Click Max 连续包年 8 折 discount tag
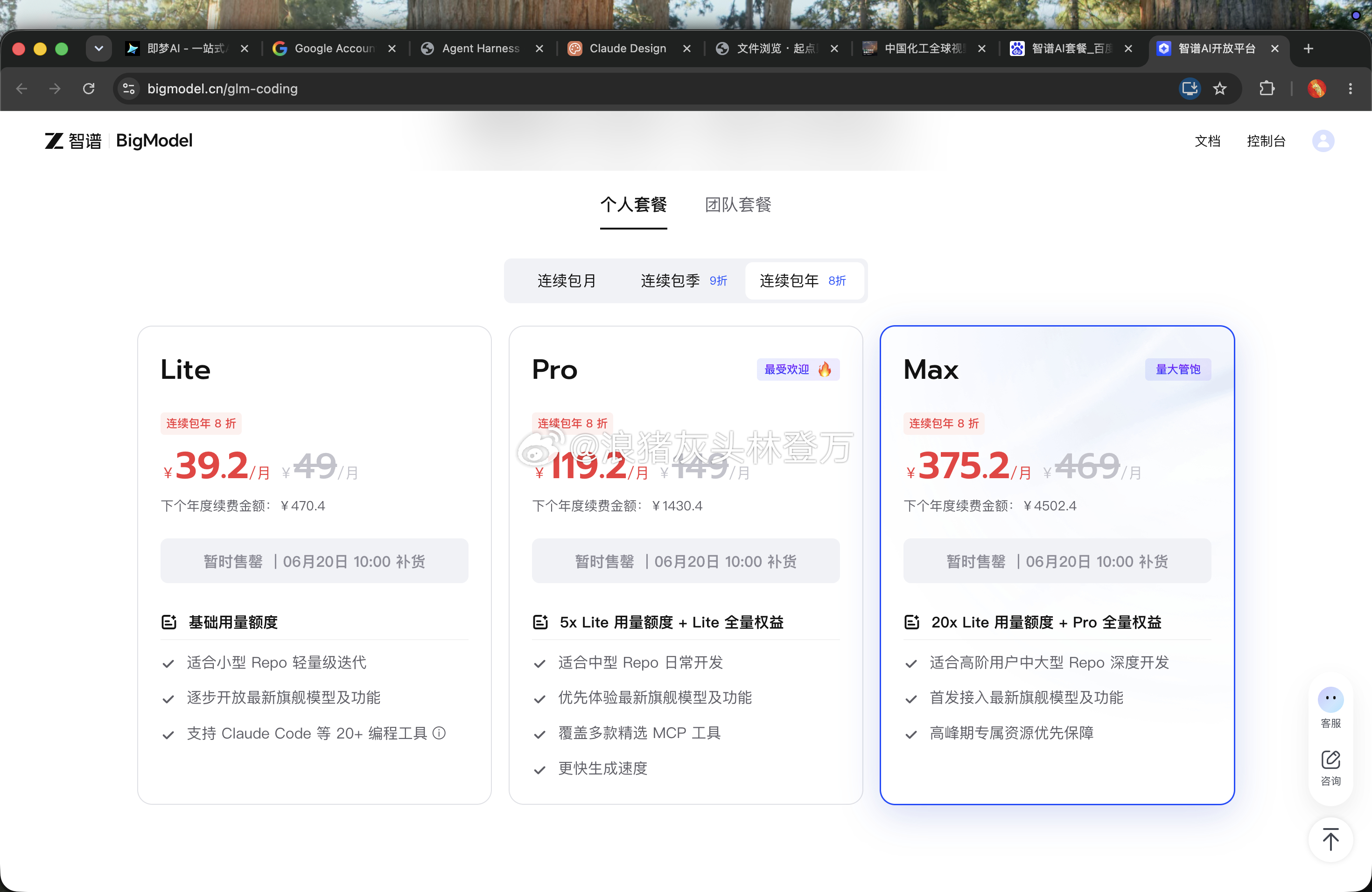This screenshot has width=1372, height=892. pyautogui.click(x=944, y=424)
